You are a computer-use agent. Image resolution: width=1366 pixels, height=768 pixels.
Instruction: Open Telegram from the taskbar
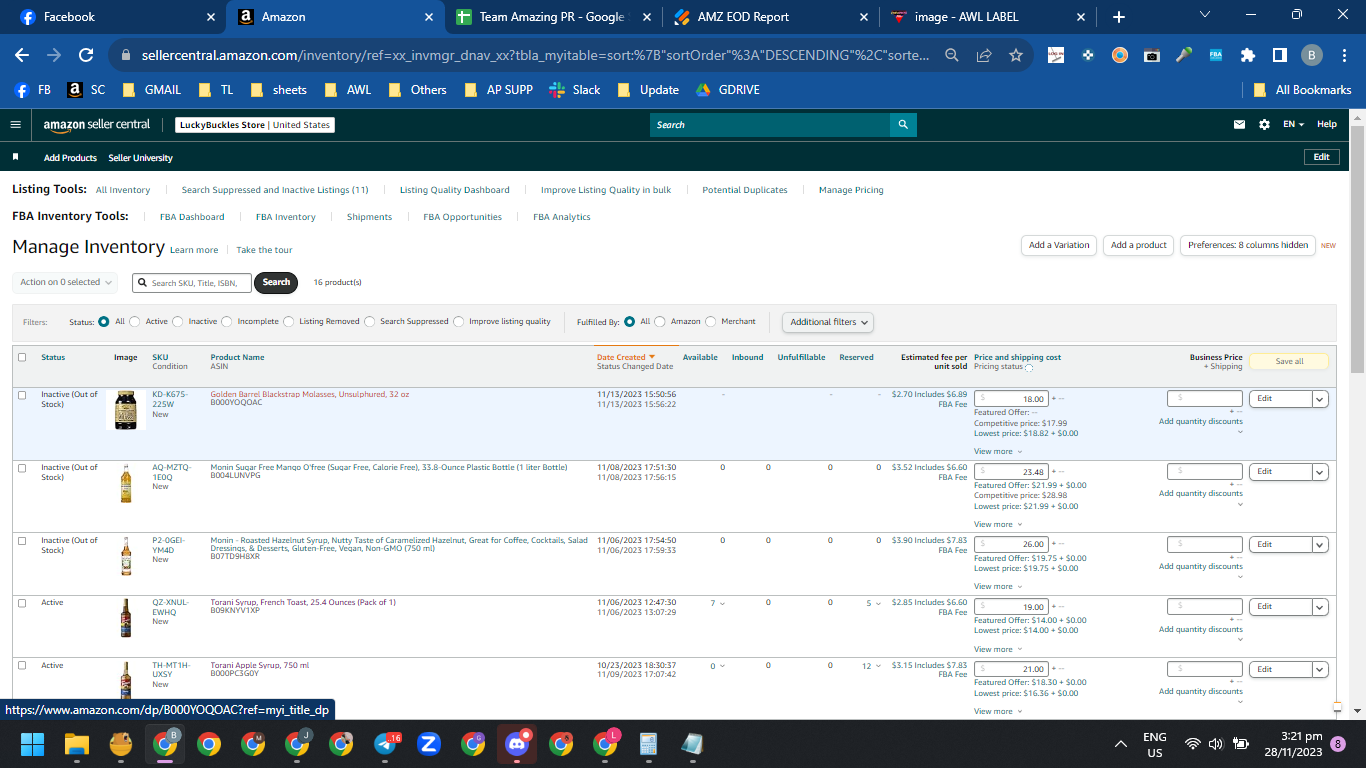point(387,744)
